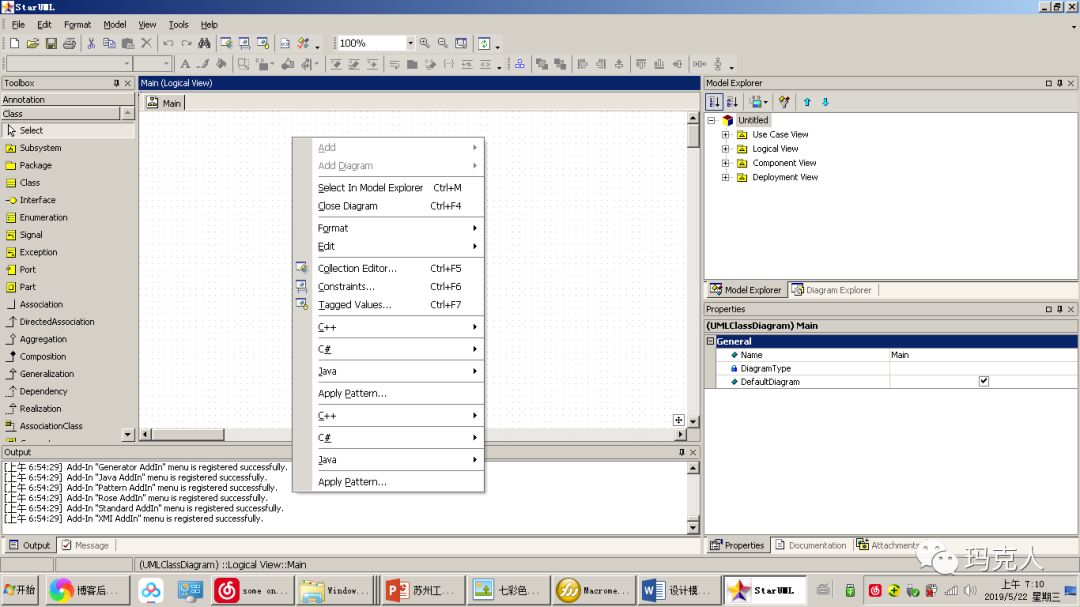
Task: Choose Select In Model Explorer context item
Action: tap(388, 187)
